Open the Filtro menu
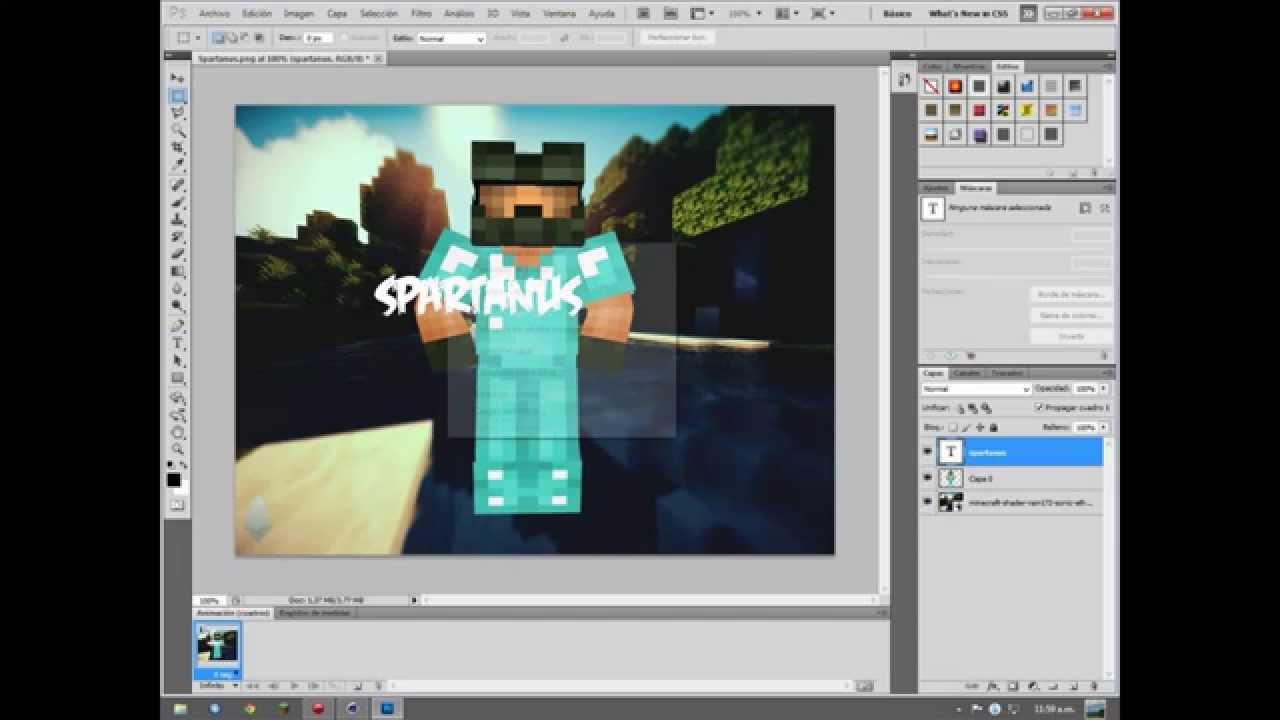Screen dimensions: 1280x720 pyautogui.click(x=422, y=14)
